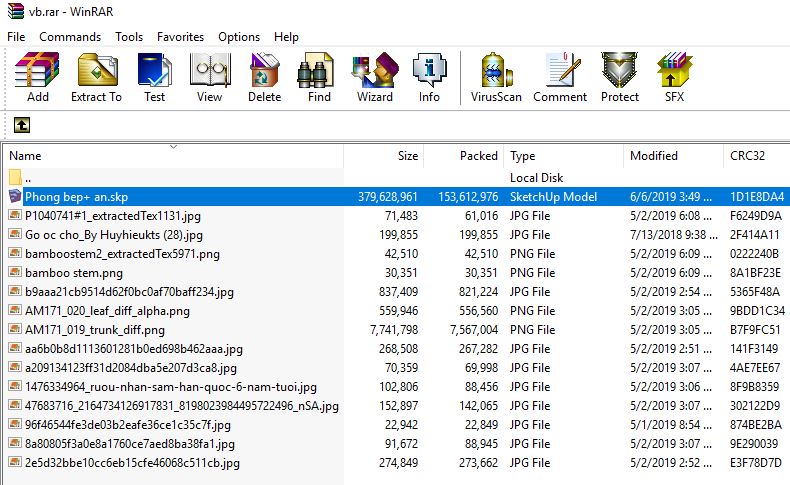Select '1476334964_ruou-nhan-sam-han-quoc-6-nam-tuoi.jpg'
Viewport: 790px width, 485px height.
[171, 387]
